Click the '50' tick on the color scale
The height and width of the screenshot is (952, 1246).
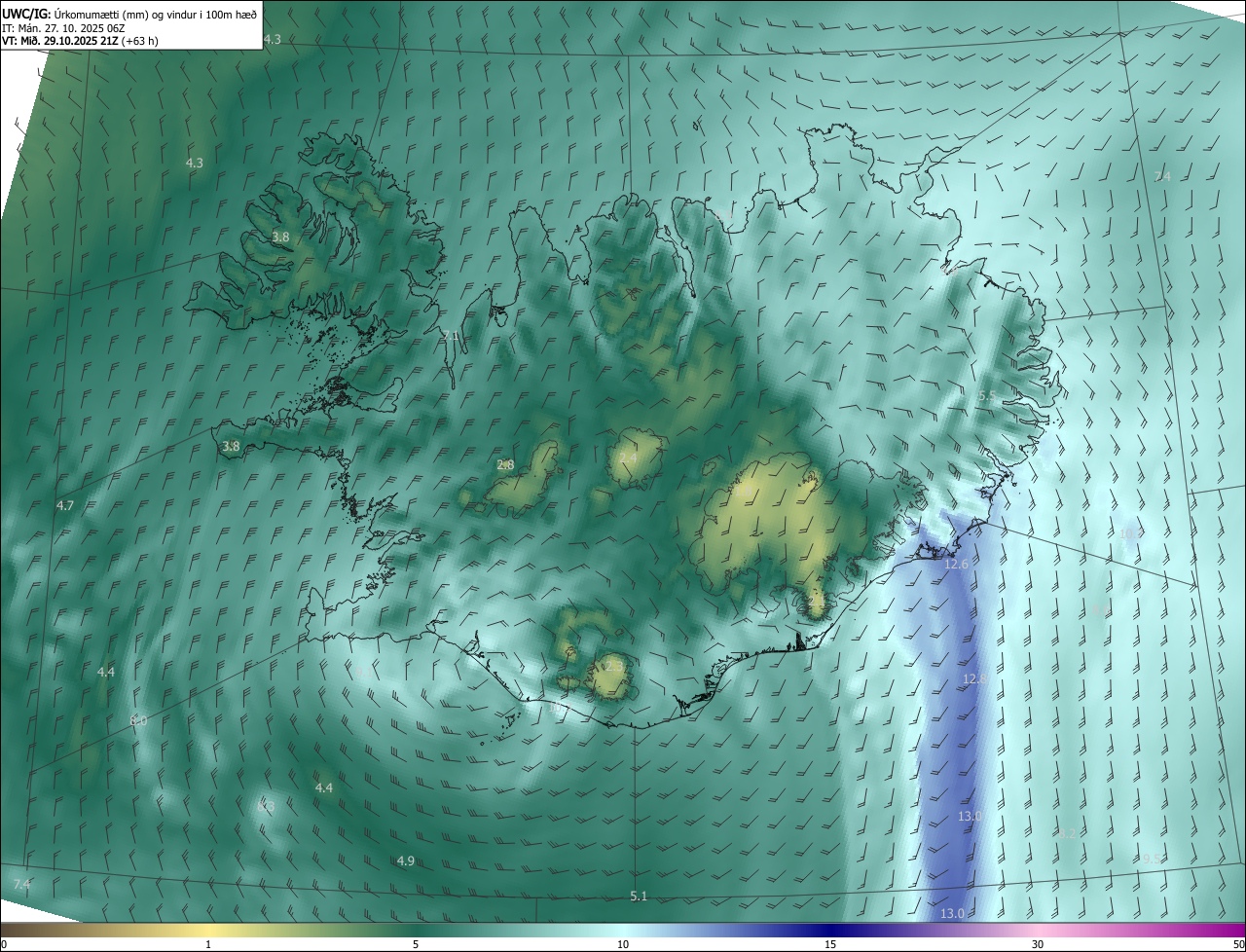[1238, 944]
